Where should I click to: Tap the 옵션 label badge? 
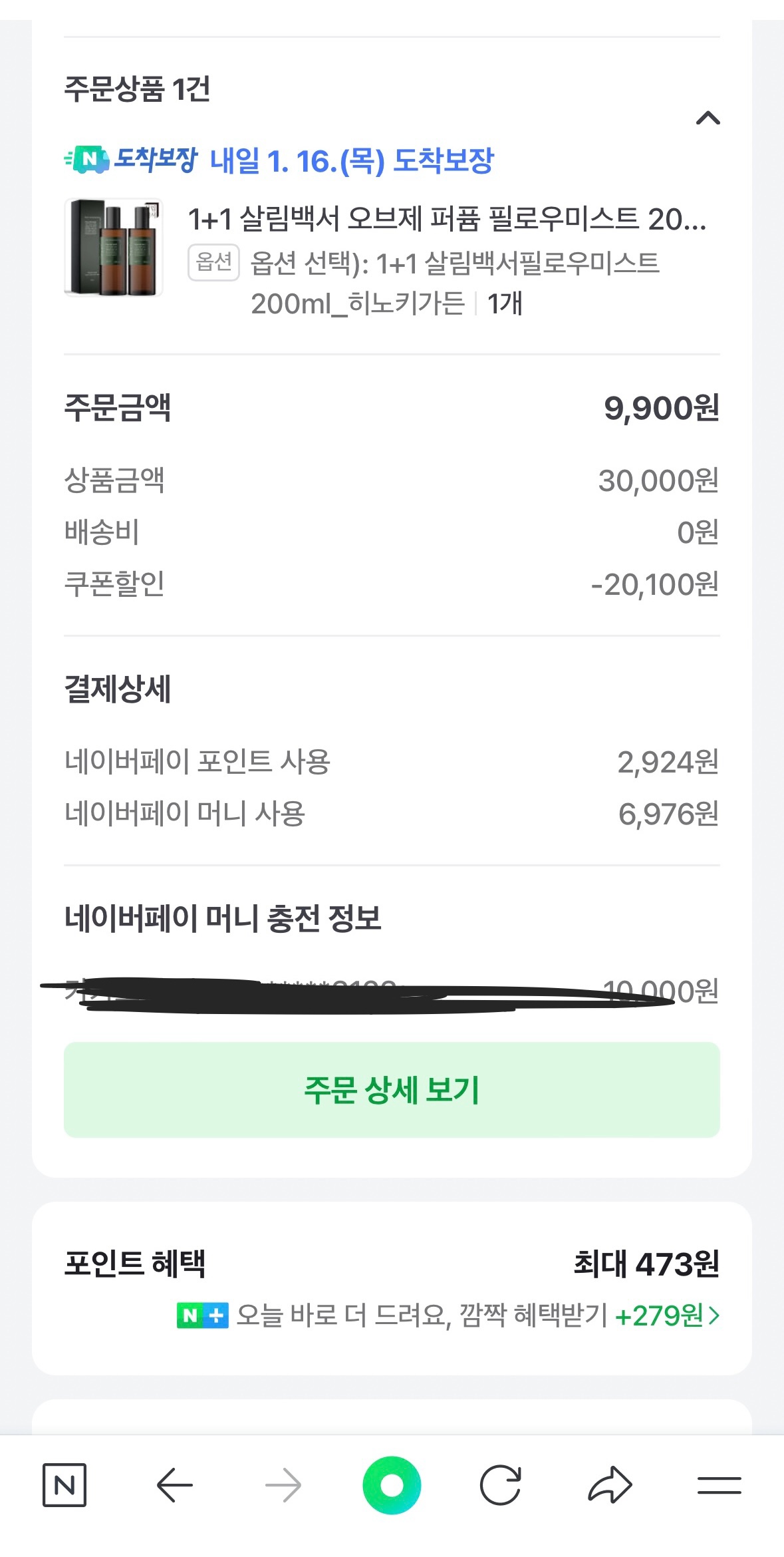pos(213,262)
